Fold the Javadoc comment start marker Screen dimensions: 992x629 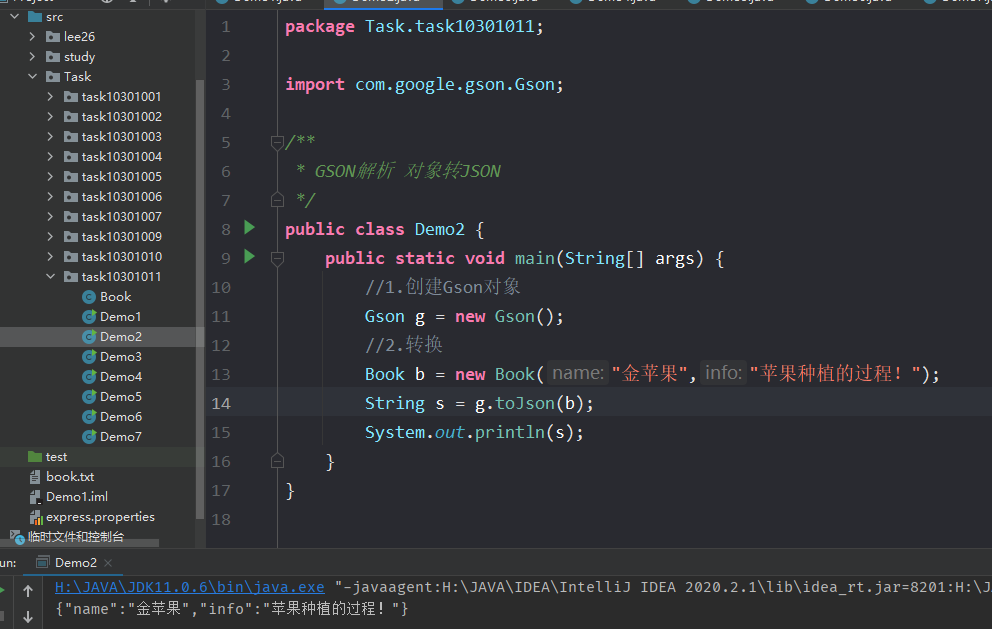[x=276, y=143]
